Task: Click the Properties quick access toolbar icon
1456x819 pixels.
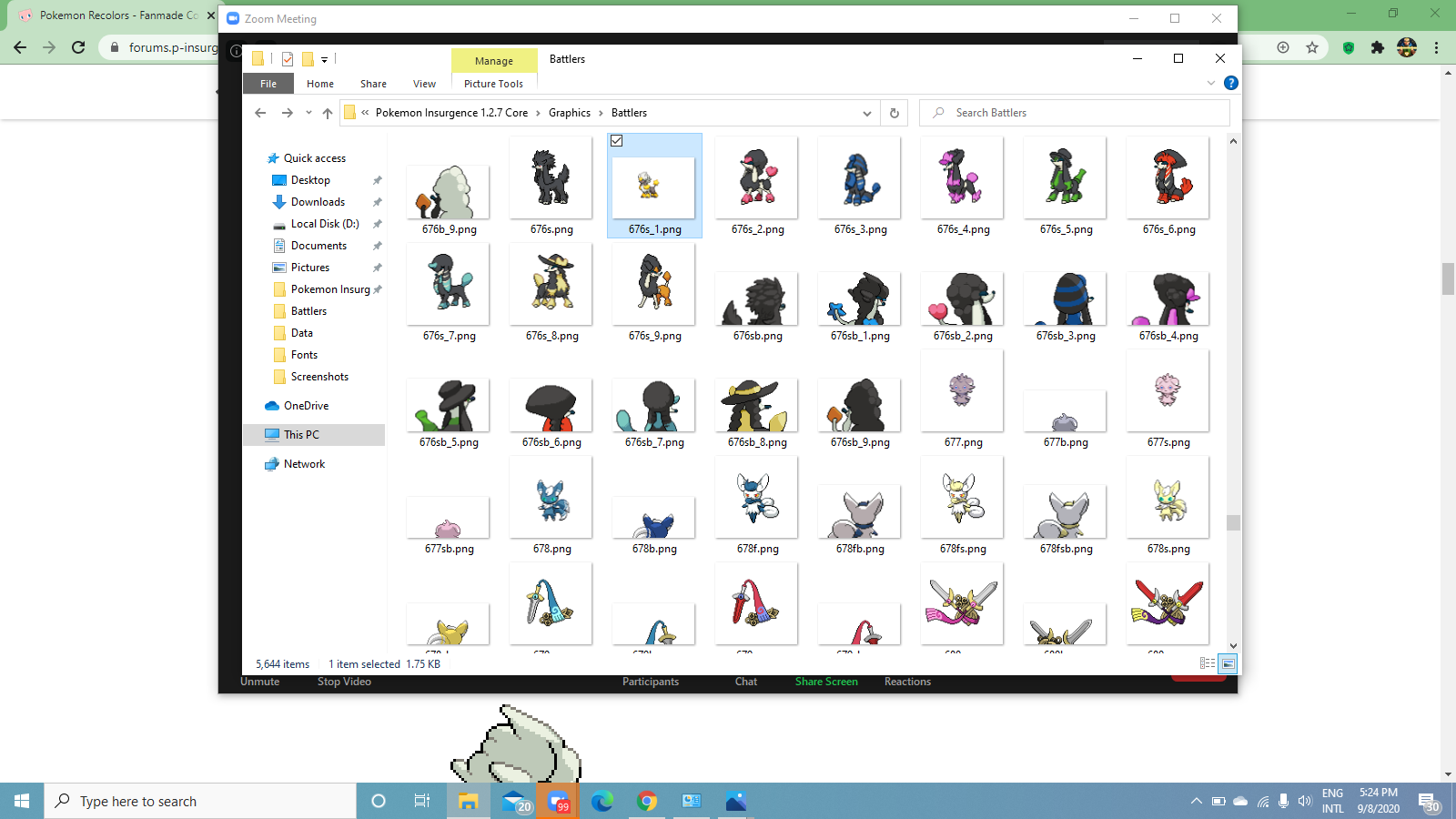Action: [288, 59]
